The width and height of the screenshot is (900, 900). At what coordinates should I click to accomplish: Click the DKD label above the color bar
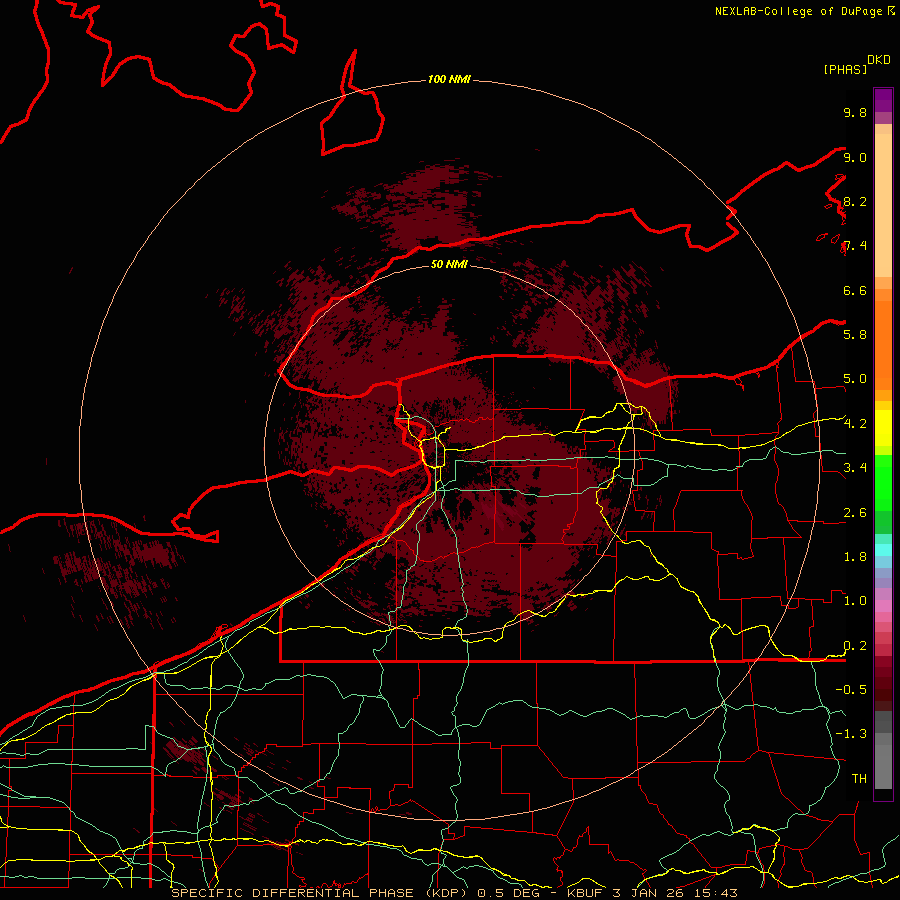[x=879, y=60]
